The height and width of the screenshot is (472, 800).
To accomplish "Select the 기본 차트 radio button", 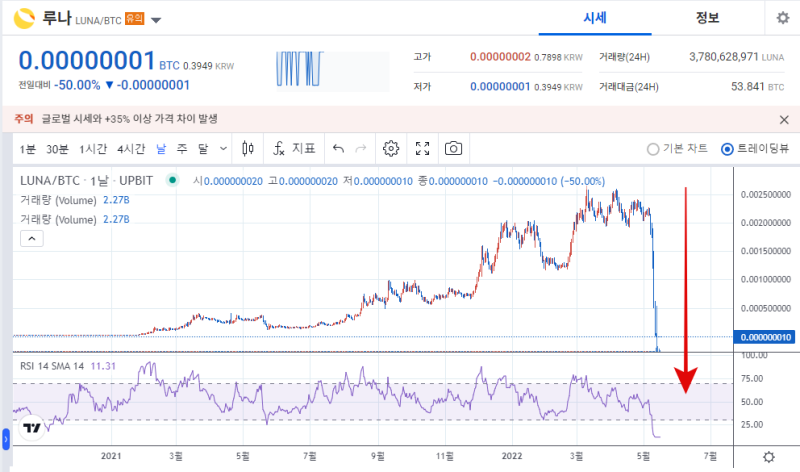I will pos(653,149).
